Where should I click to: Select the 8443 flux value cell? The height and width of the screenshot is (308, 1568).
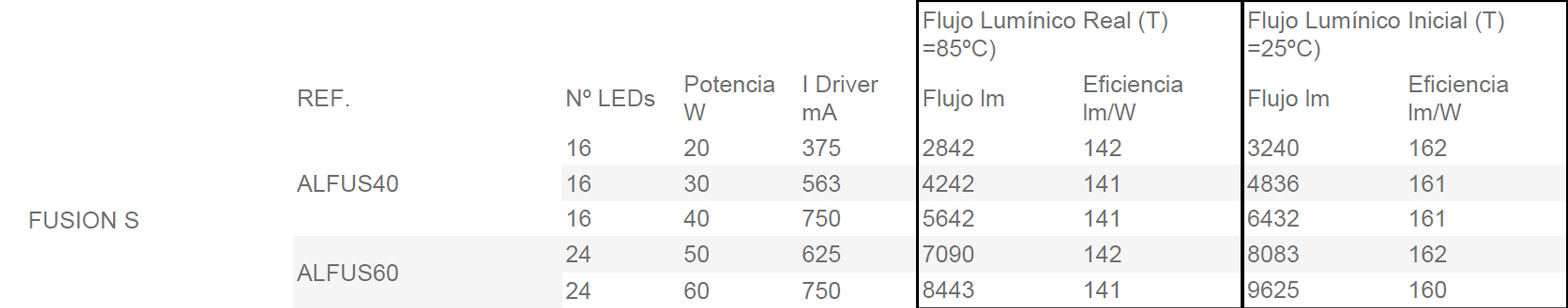pos(948,290)
